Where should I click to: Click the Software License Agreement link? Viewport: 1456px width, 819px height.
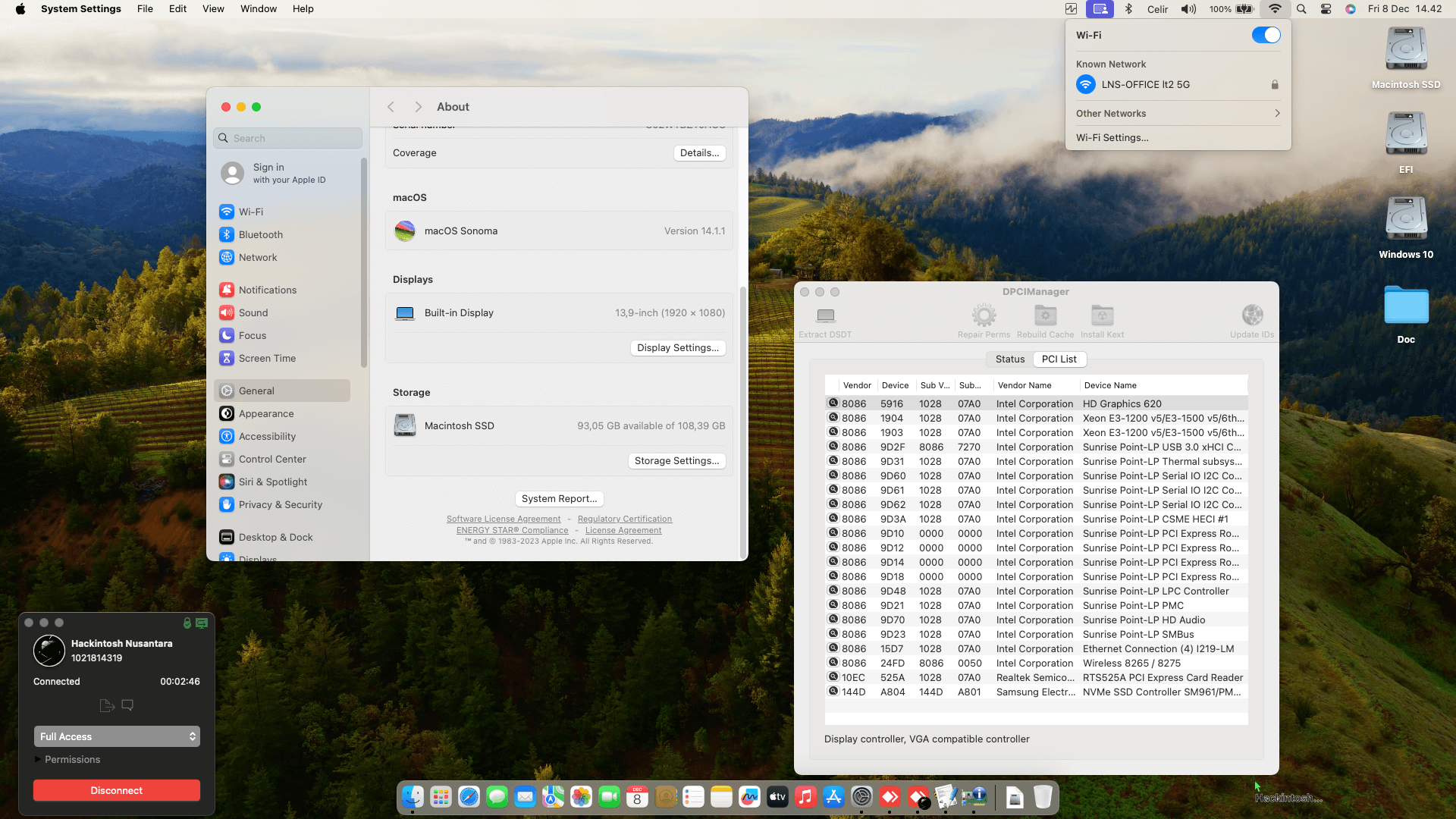pos(503,519)
